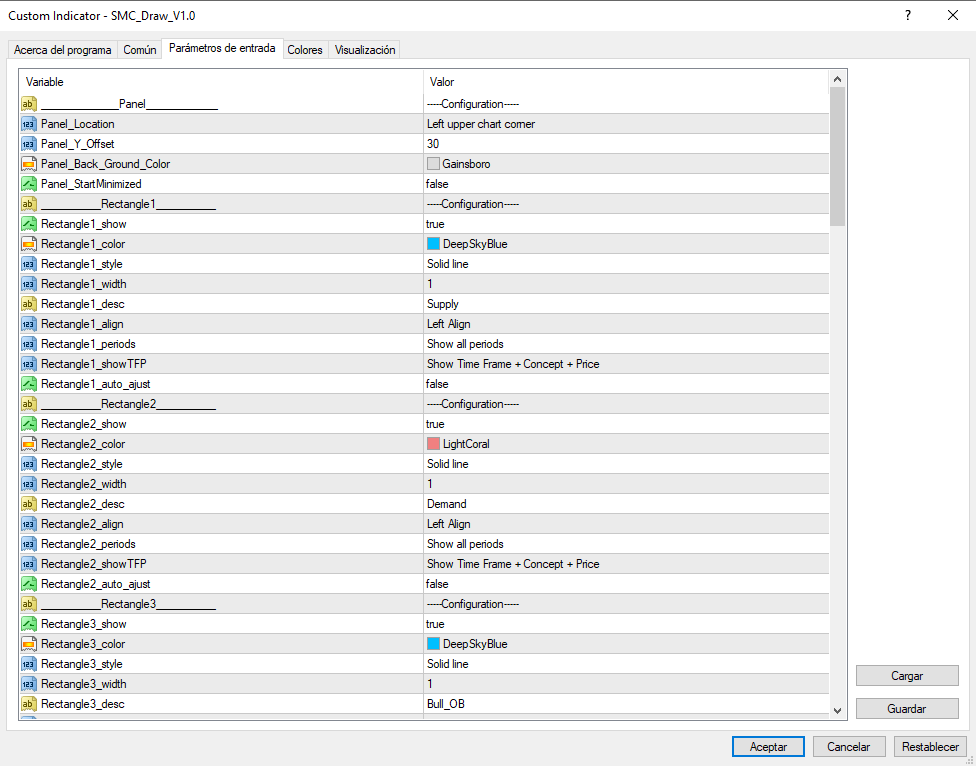Screen dimensions: 976x766
Task: Click the ab icon beside Rectangle1_desc
Action: click(x=27, y=304)
